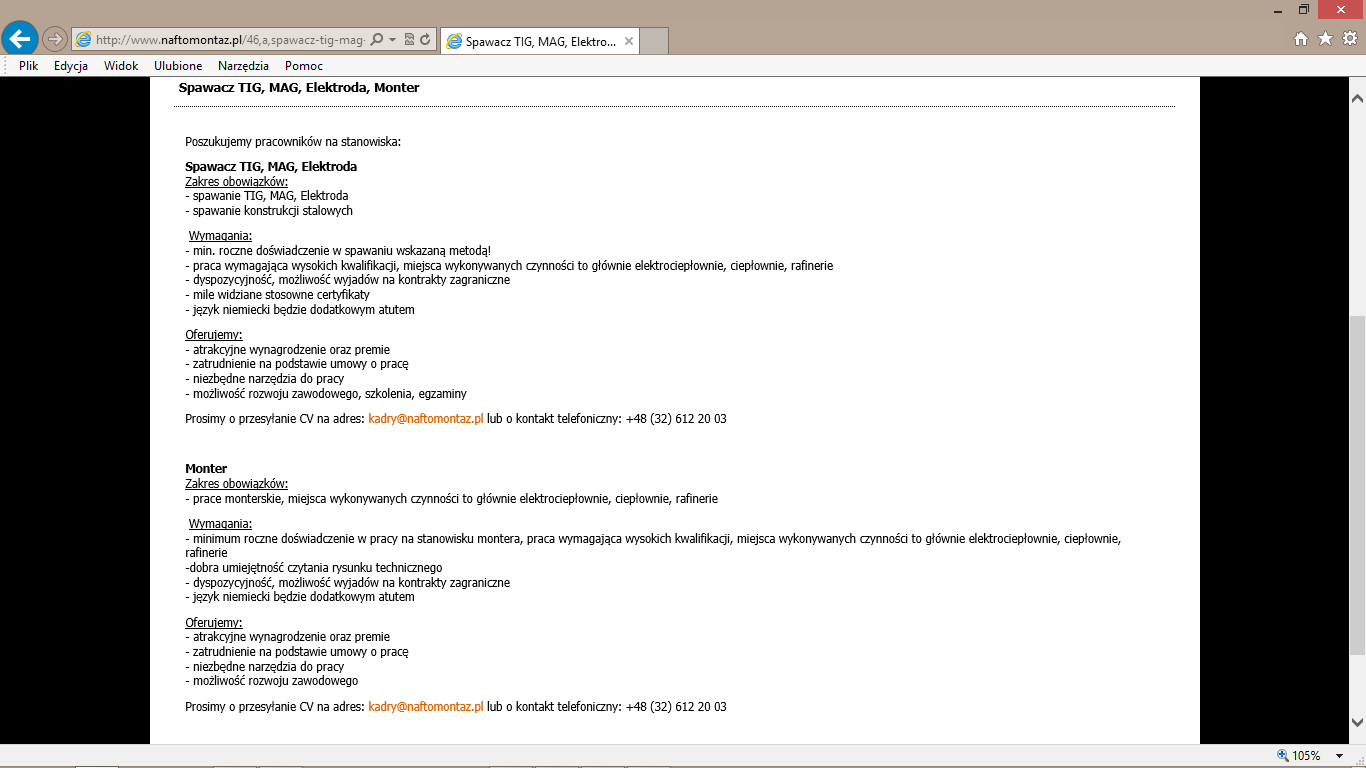
Task: Click 'możliwość rozwoju zawodowego, szkolenia, egzaminy' line
Action: click(x=326, y=394)
